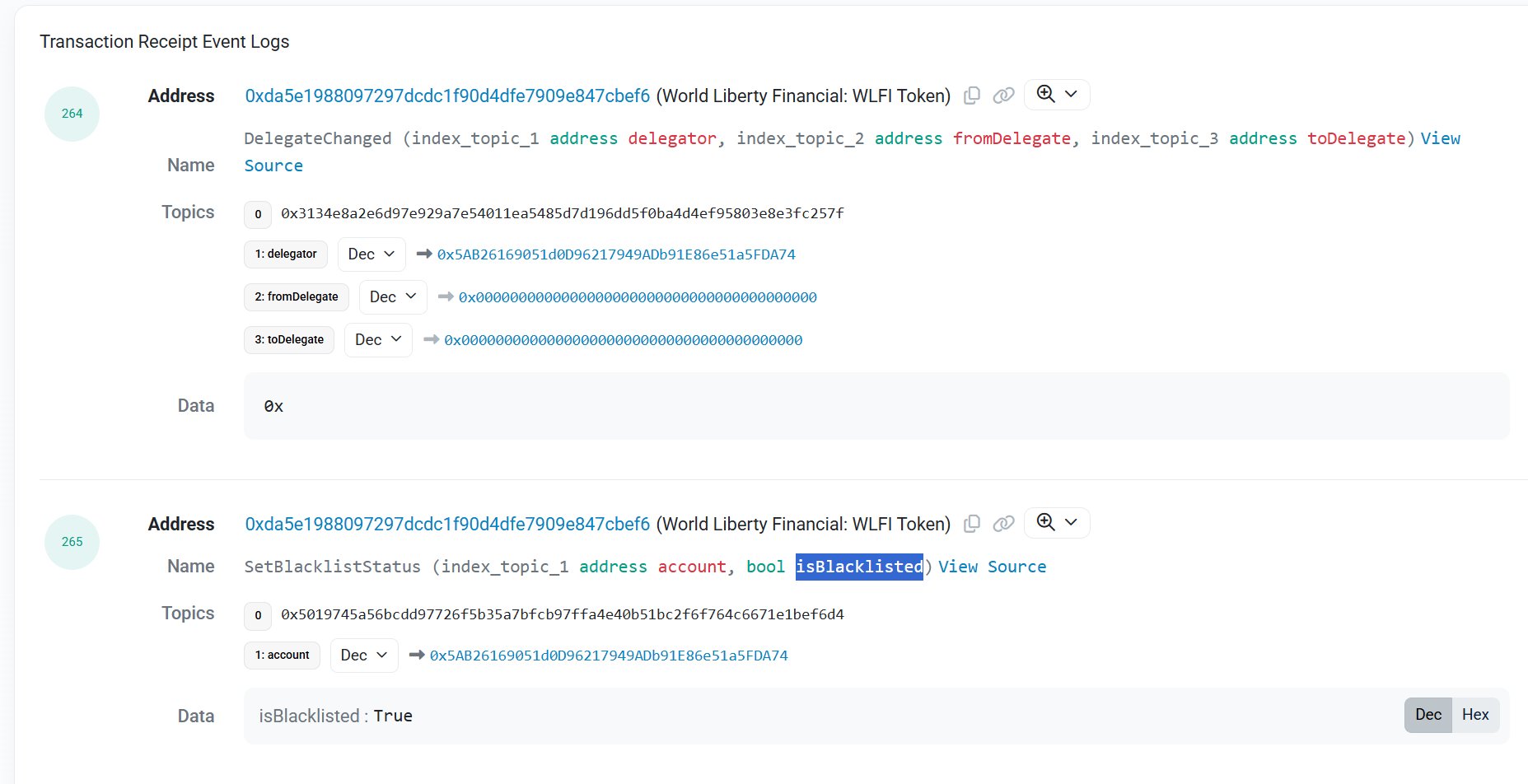1528x784 pixels.
Task: Open magnifier filter menu for log 265
Action: point(1057,523)
